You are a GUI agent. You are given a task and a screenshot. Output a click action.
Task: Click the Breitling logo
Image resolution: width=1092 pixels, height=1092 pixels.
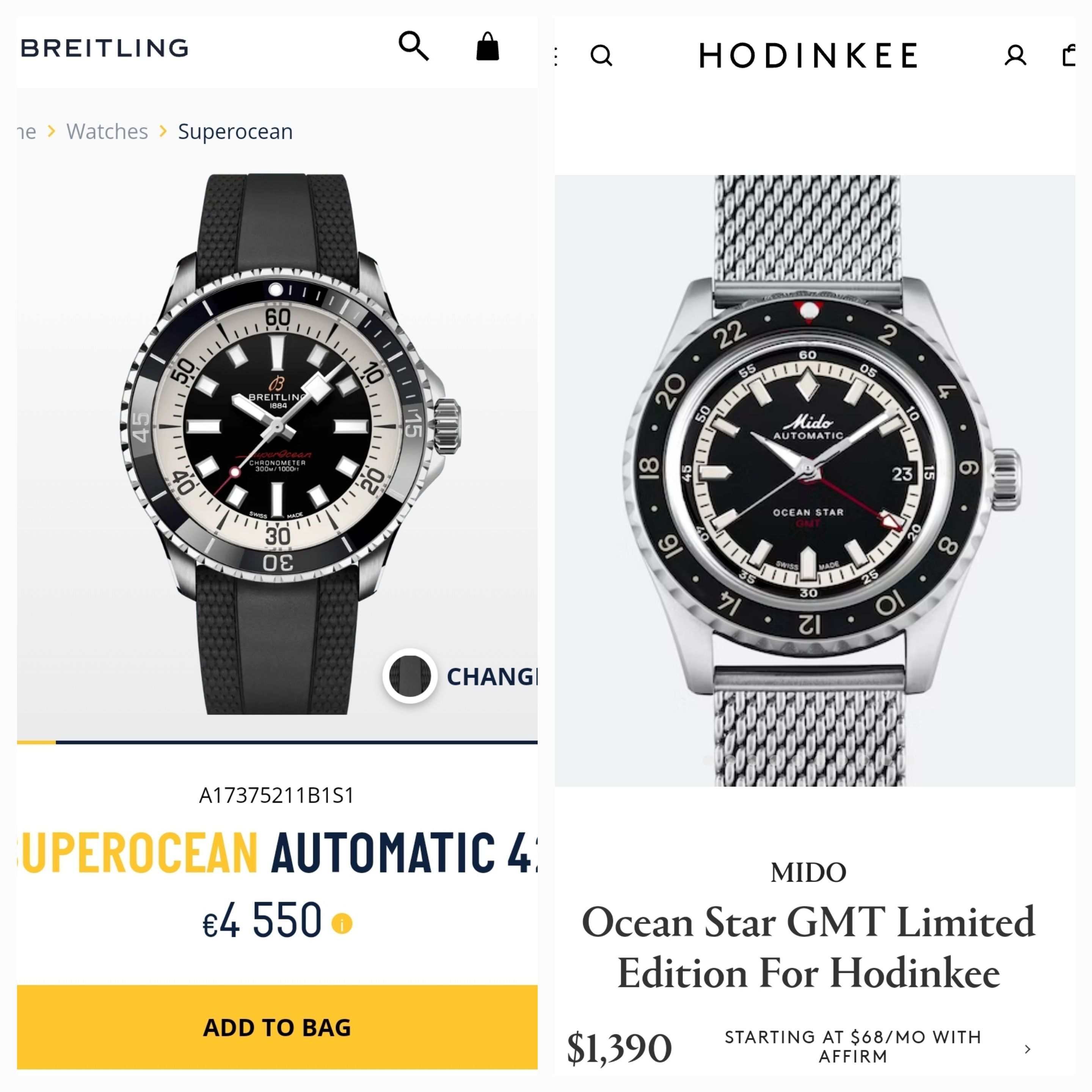(x=105, y=48)
